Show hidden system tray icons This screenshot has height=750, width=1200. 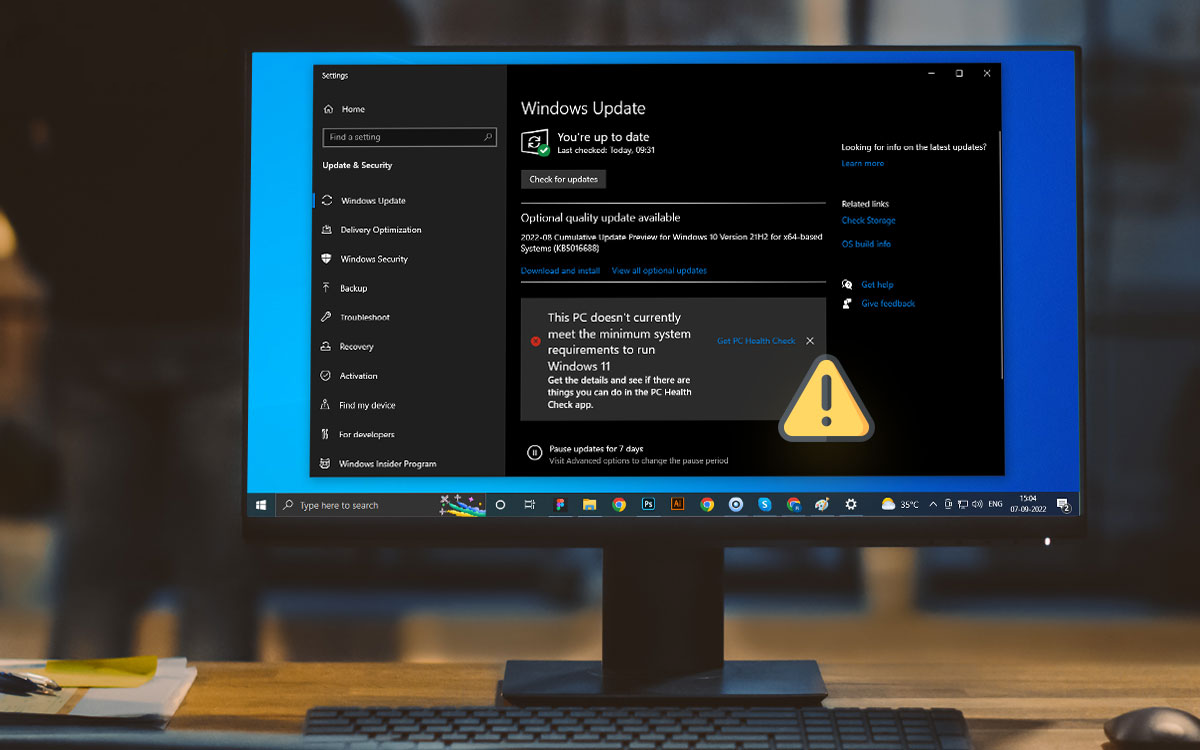(933, 505)
